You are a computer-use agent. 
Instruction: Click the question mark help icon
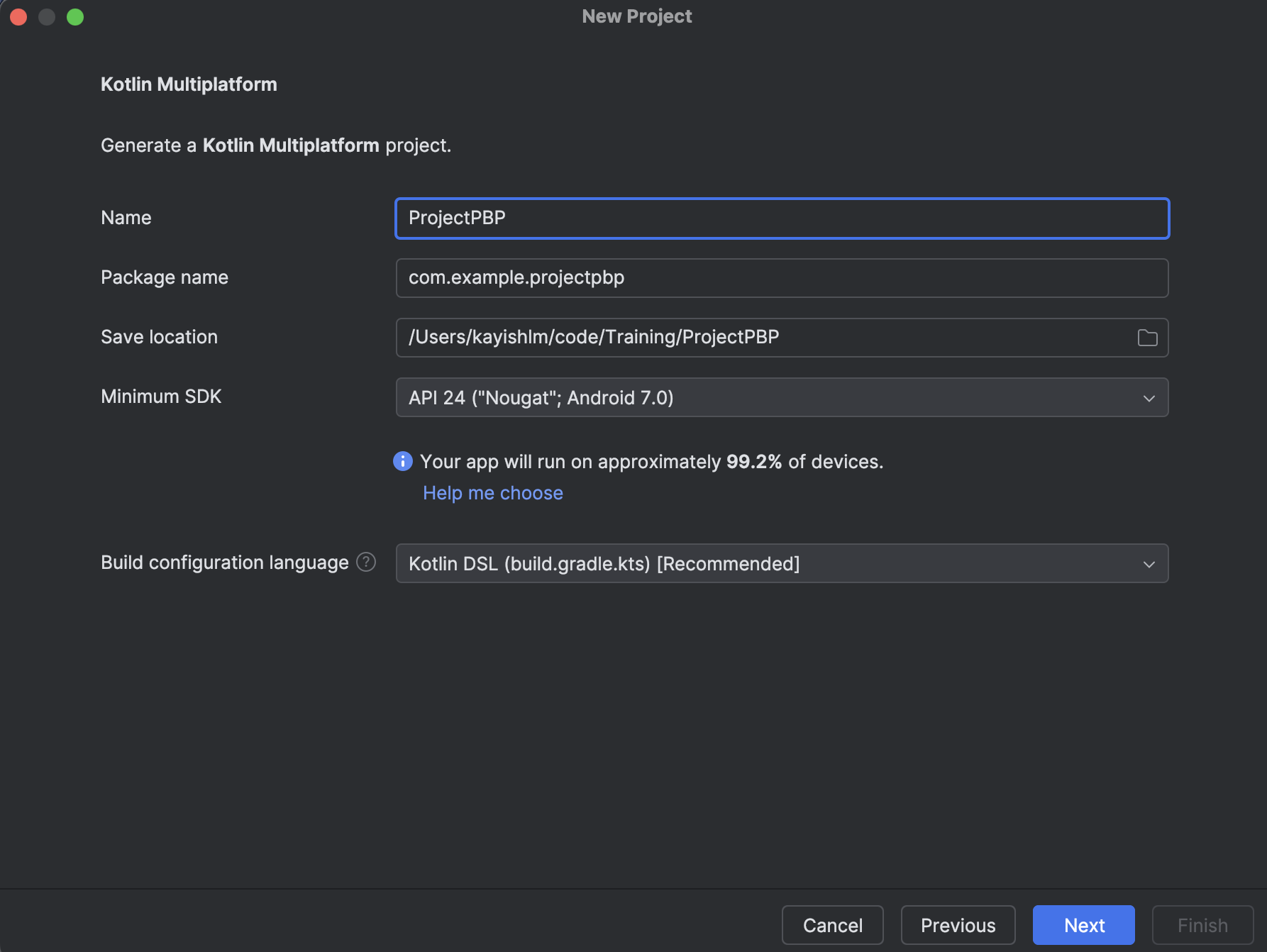click(366, 563)
